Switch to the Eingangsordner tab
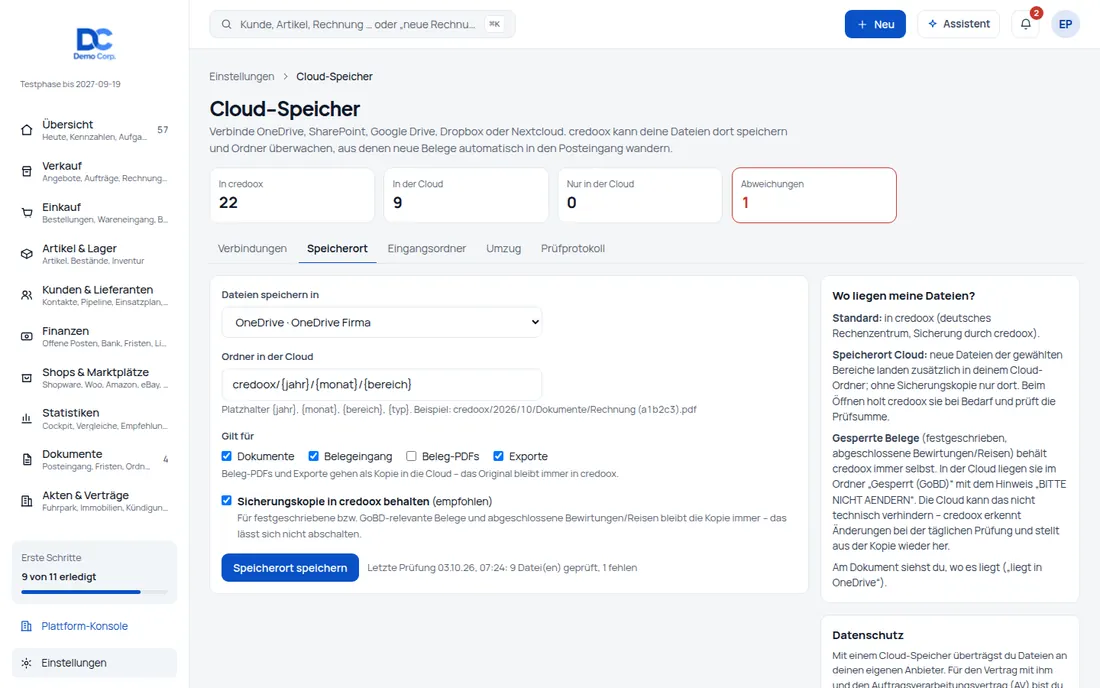 pos(427,248)
